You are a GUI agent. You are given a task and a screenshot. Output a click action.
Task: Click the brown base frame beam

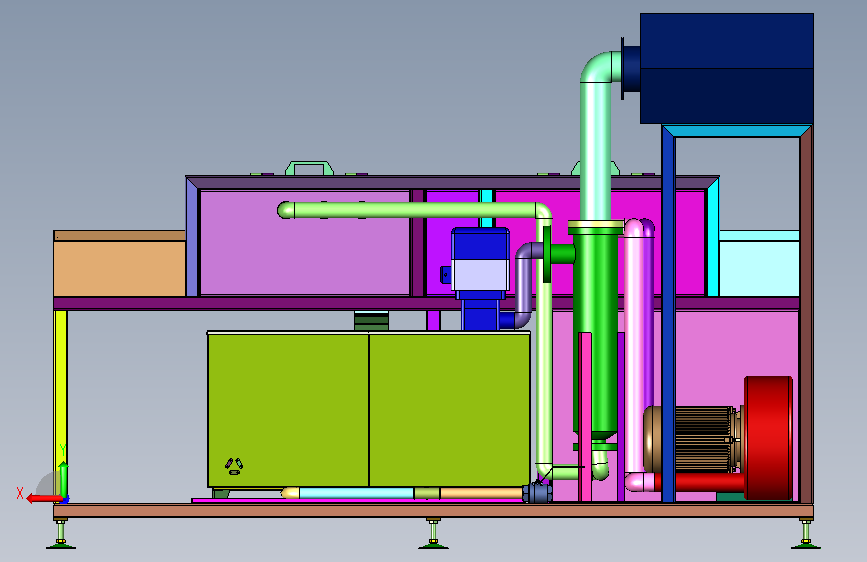(x=434, y=511)
